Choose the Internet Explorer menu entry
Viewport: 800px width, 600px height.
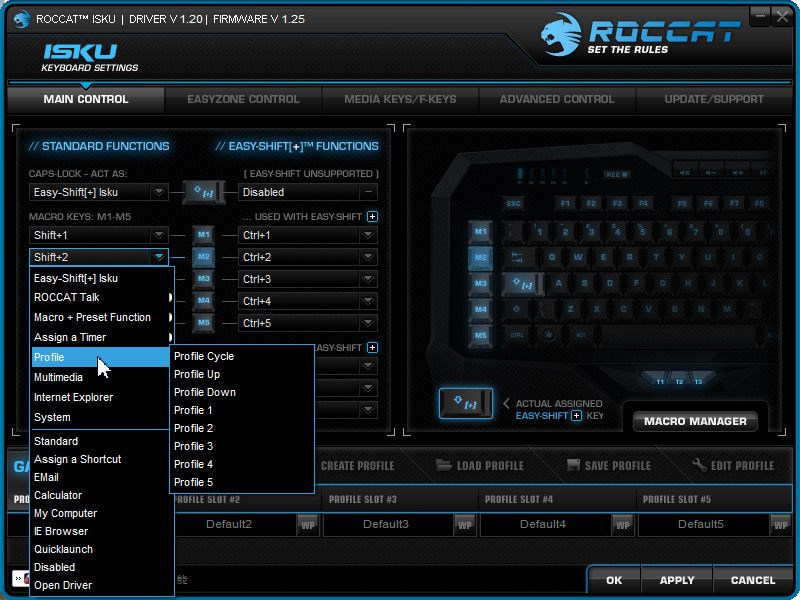[102, 397]
